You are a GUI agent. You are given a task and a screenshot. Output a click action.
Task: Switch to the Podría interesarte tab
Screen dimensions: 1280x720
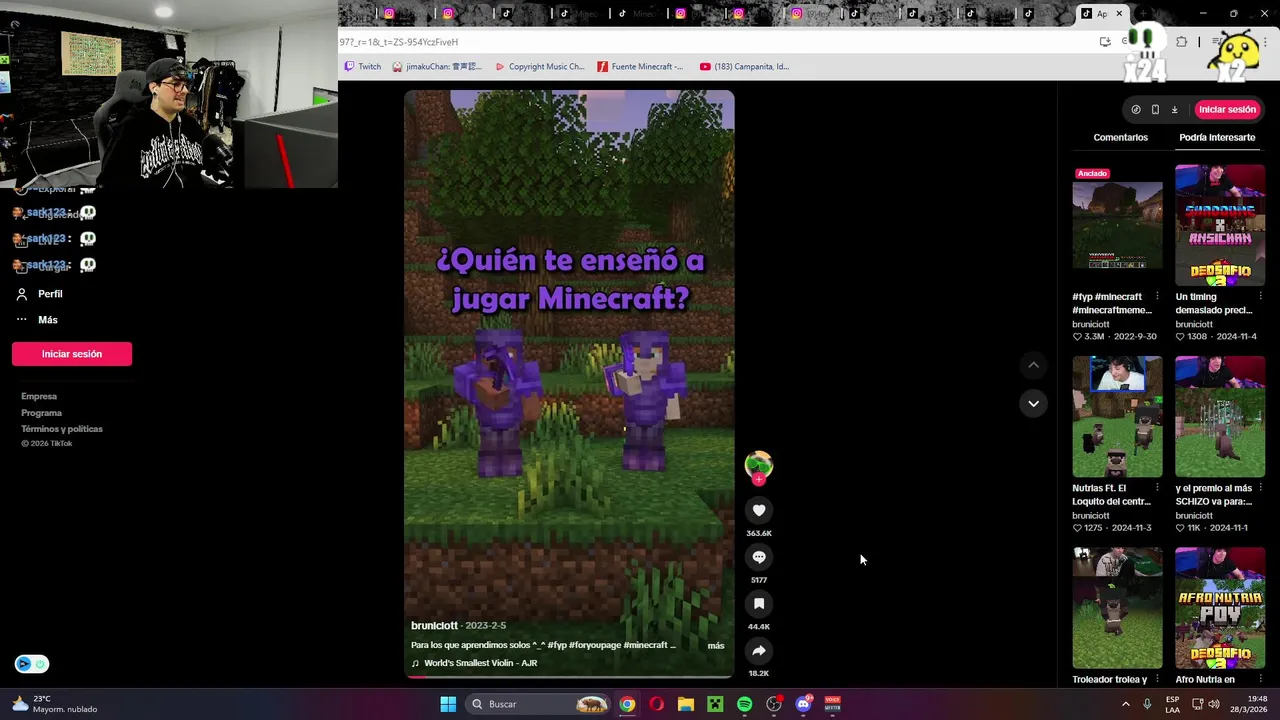pos(1217,137)
